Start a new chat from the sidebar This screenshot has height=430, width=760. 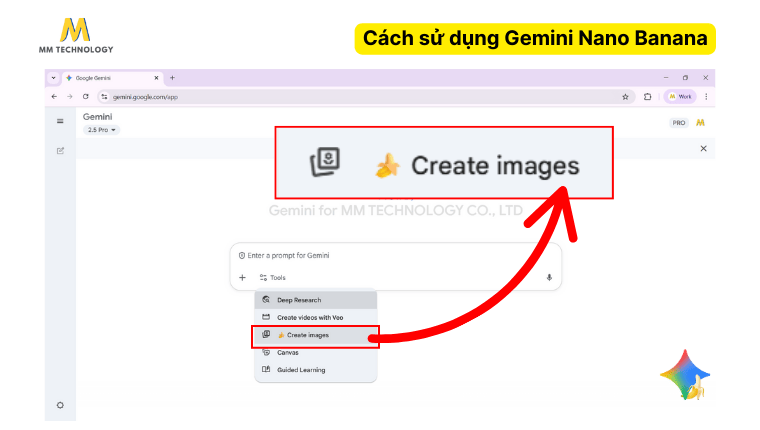click(x=60, y=151)
